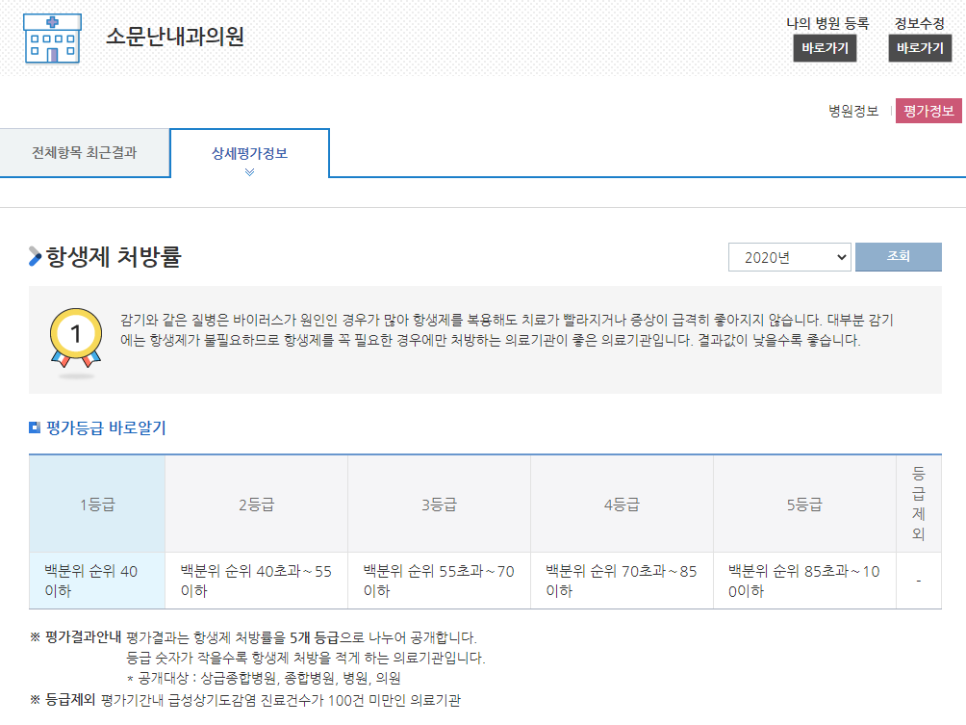The image size is (966, 725).
Task: Switch to 전체항목 최근결과 tab
Action: click(84, 153)
